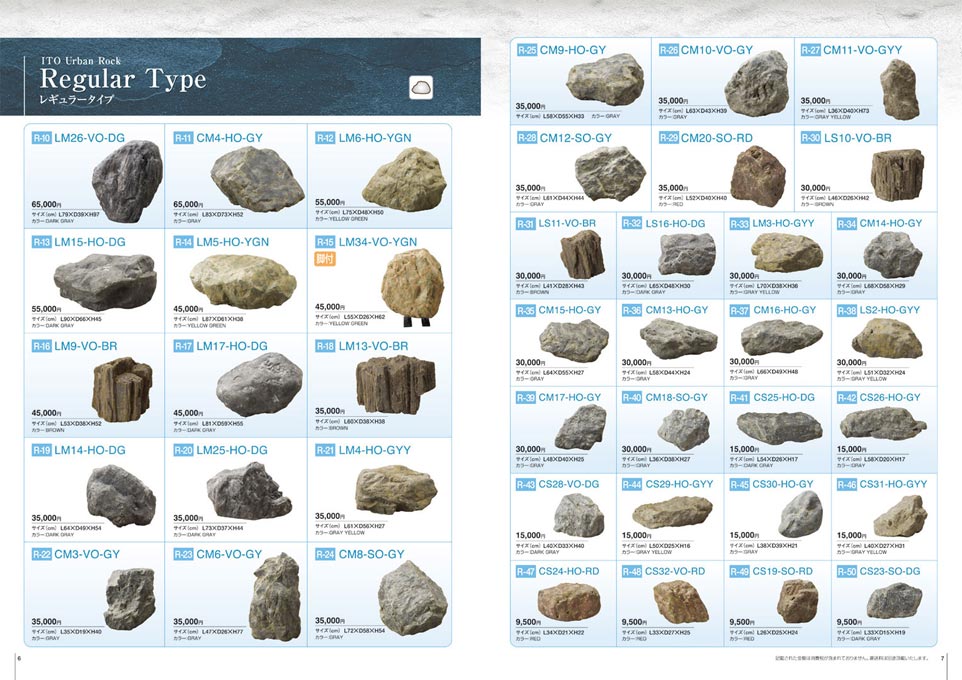
Task: Select the Regular Type heading
Action: pos(123,79)
